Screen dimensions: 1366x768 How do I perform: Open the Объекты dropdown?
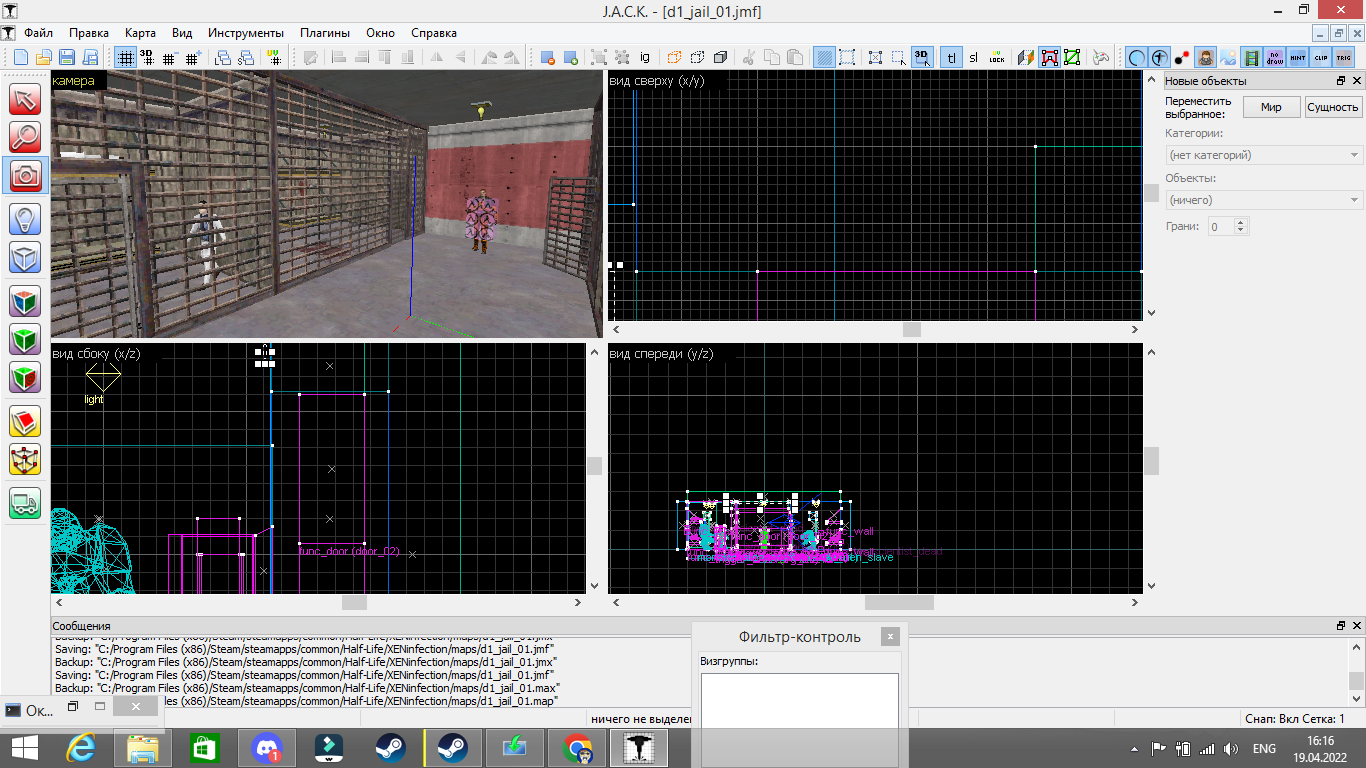(x=1264, y=200)
